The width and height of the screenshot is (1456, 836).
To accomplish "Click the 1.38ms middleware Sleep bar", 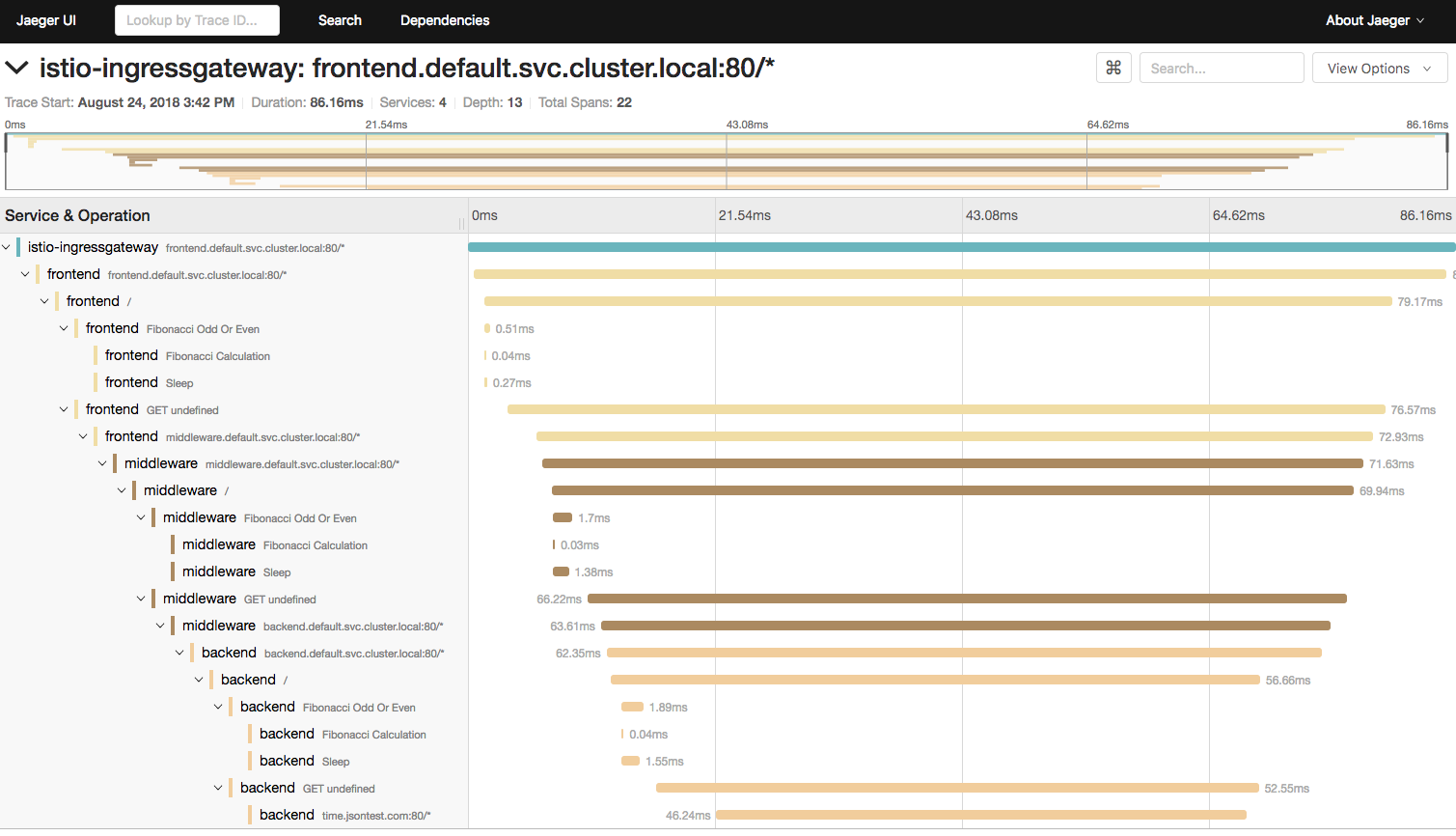I will click(561, 571).
